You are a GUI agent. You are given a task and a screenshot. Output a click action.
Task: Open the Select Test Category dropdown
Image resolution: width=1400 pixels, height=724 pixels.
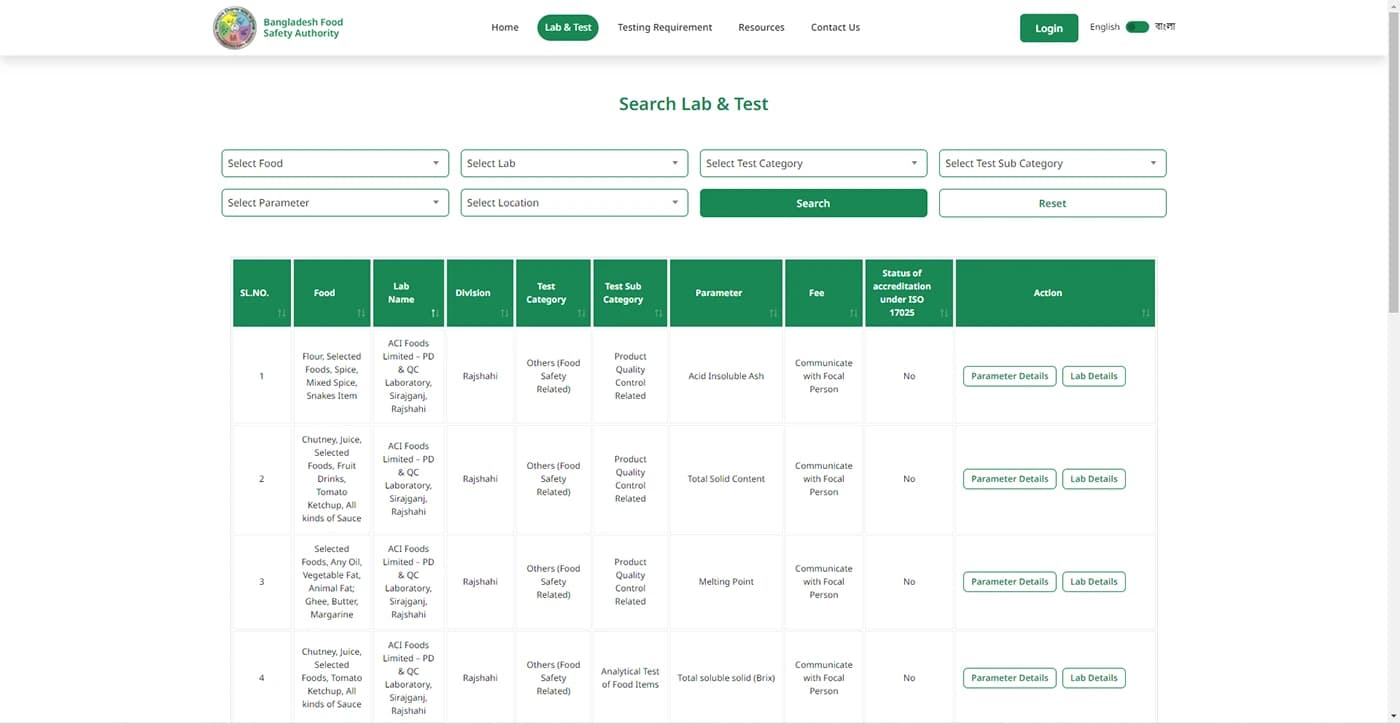click(813, 163)
